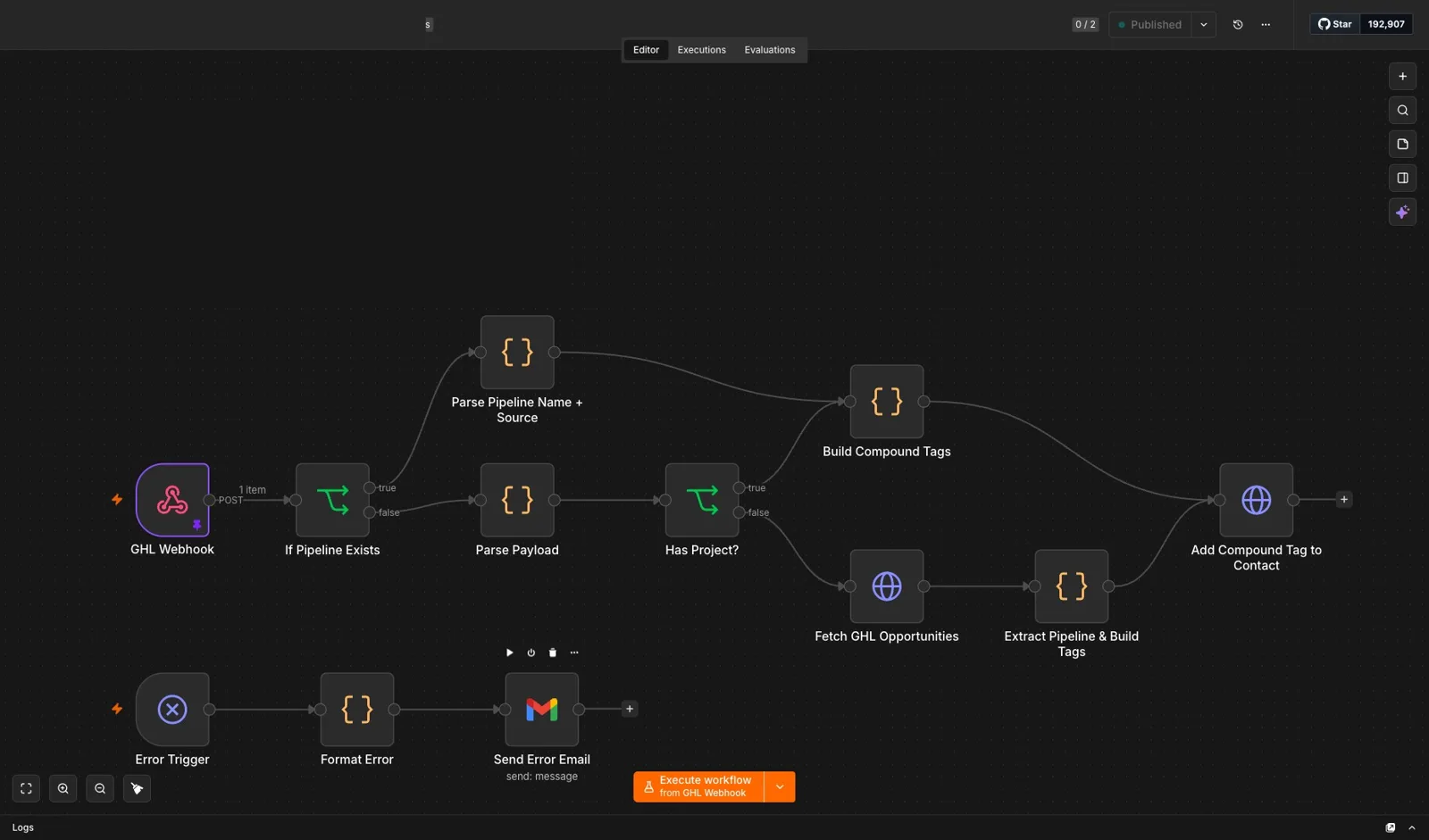Click the add node plus button in right sidebar
Image resolution: width=1429 pixels, height=840 pixels.
[1403, 77]
